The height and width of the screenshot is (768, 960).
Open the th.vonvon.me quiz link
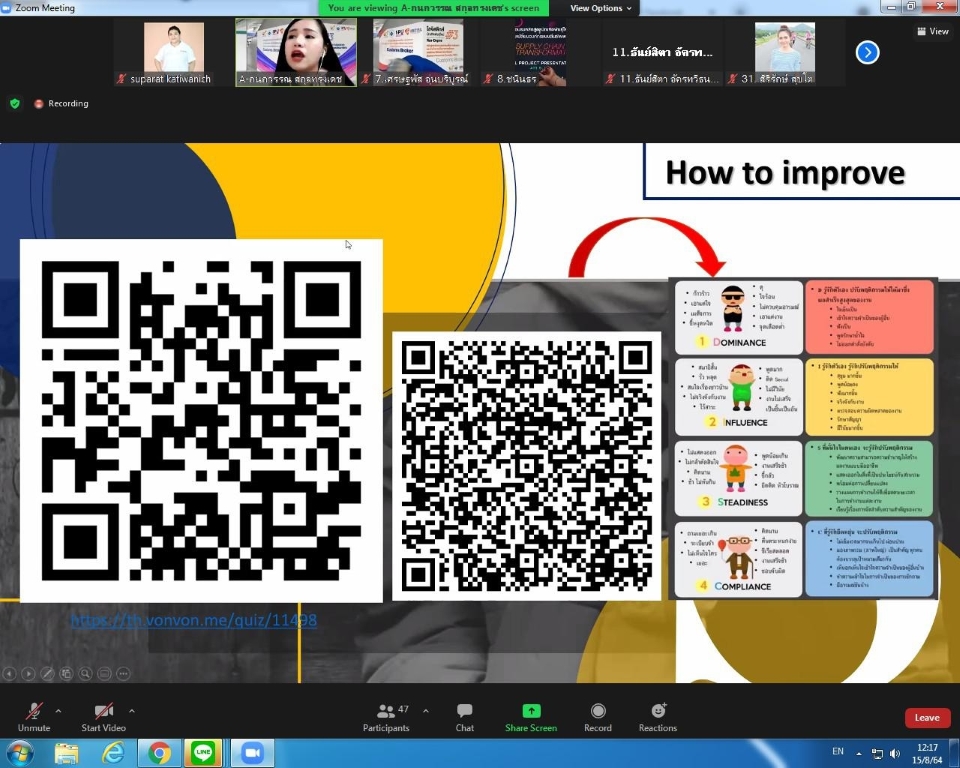coord(194,620)
